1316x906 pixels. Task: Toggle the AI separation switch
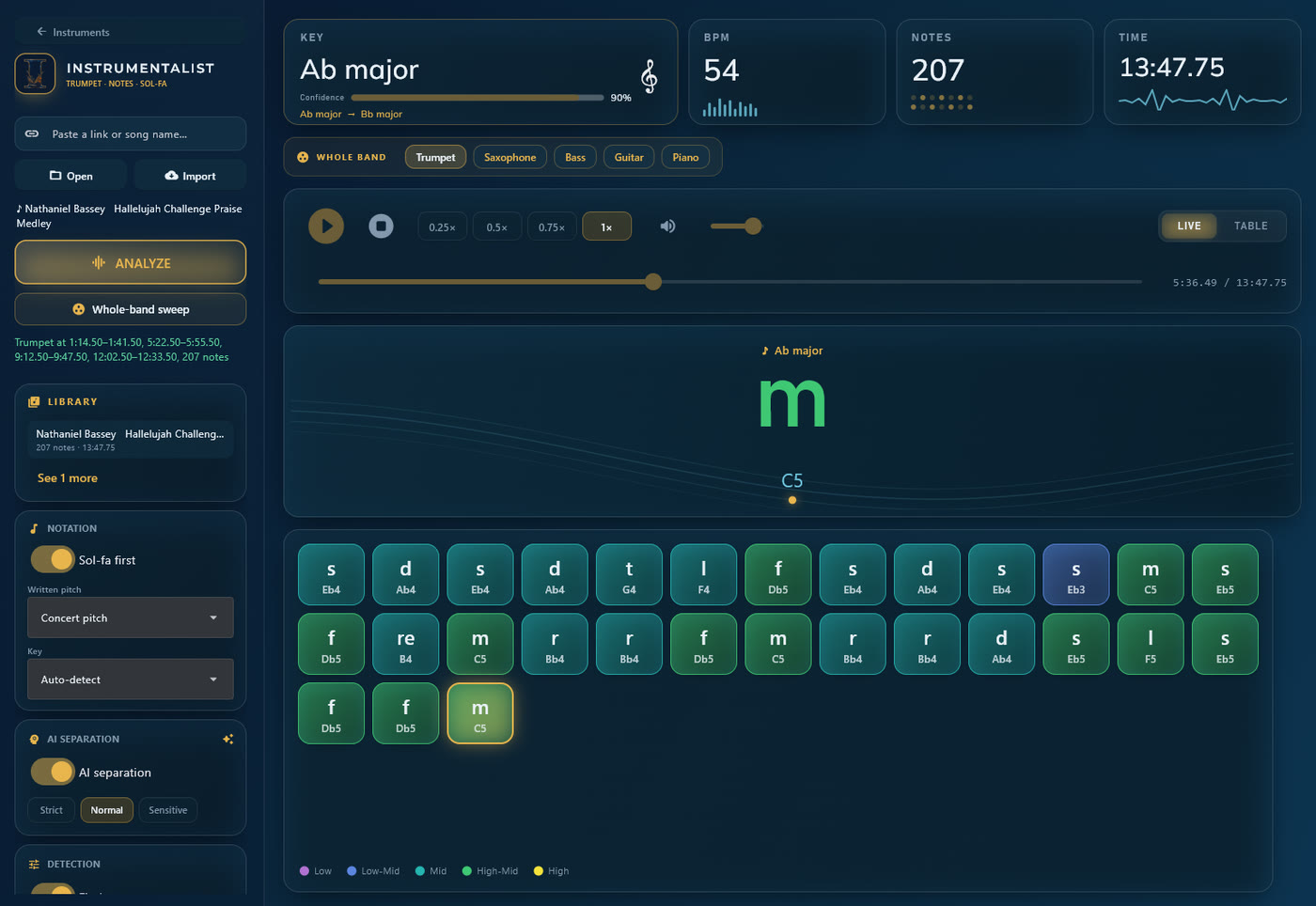point(53,772)
